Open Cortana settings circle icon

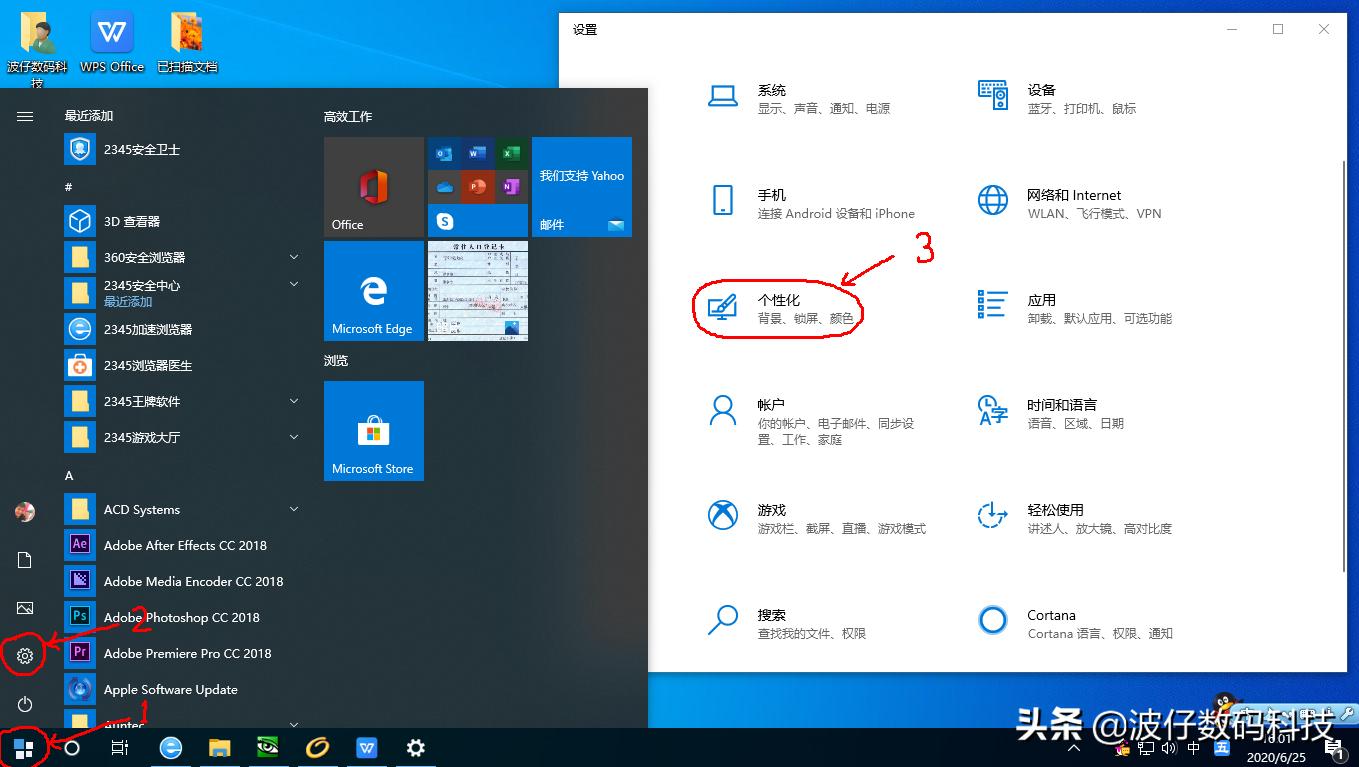(991, 621)
